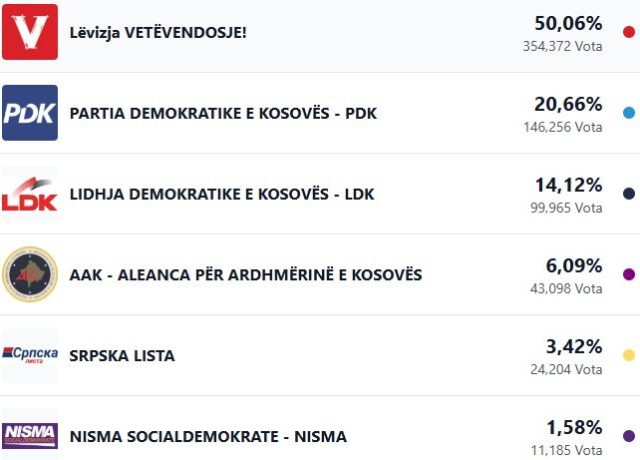Select Nisma Socialdemokrate - NISMA name
Screen dimensions: 640x460
[x=208, y=437]
